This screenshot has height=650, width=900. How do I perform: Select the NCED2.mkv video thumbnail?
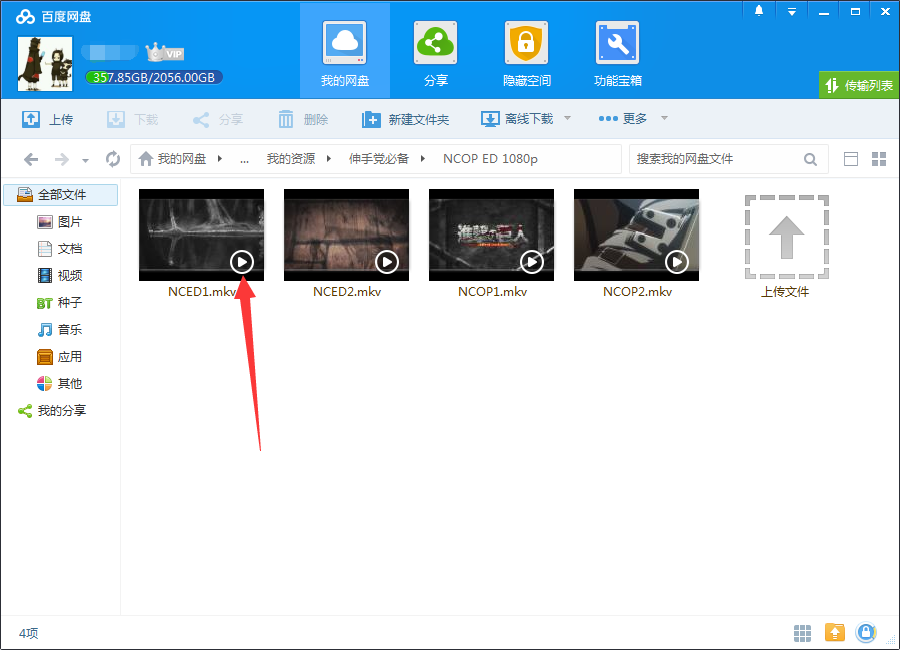(x=347, y=235)
